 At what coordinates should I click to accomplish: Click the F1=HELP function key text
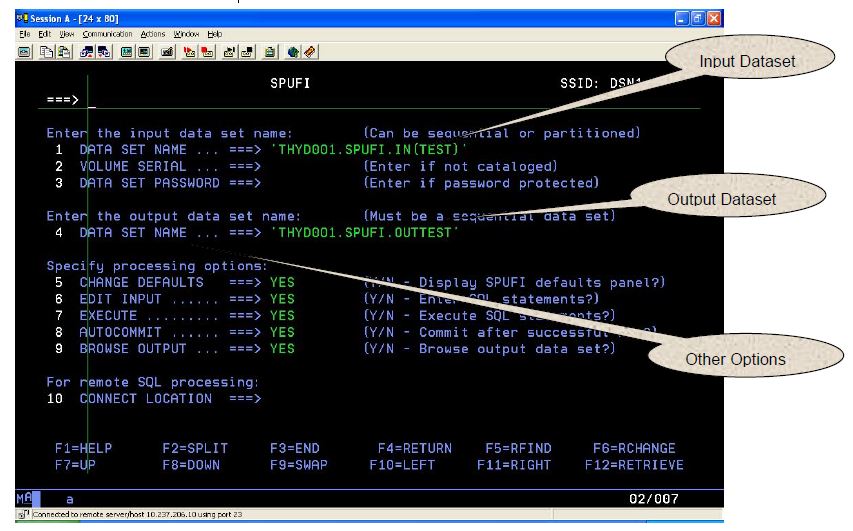point(84,449)
